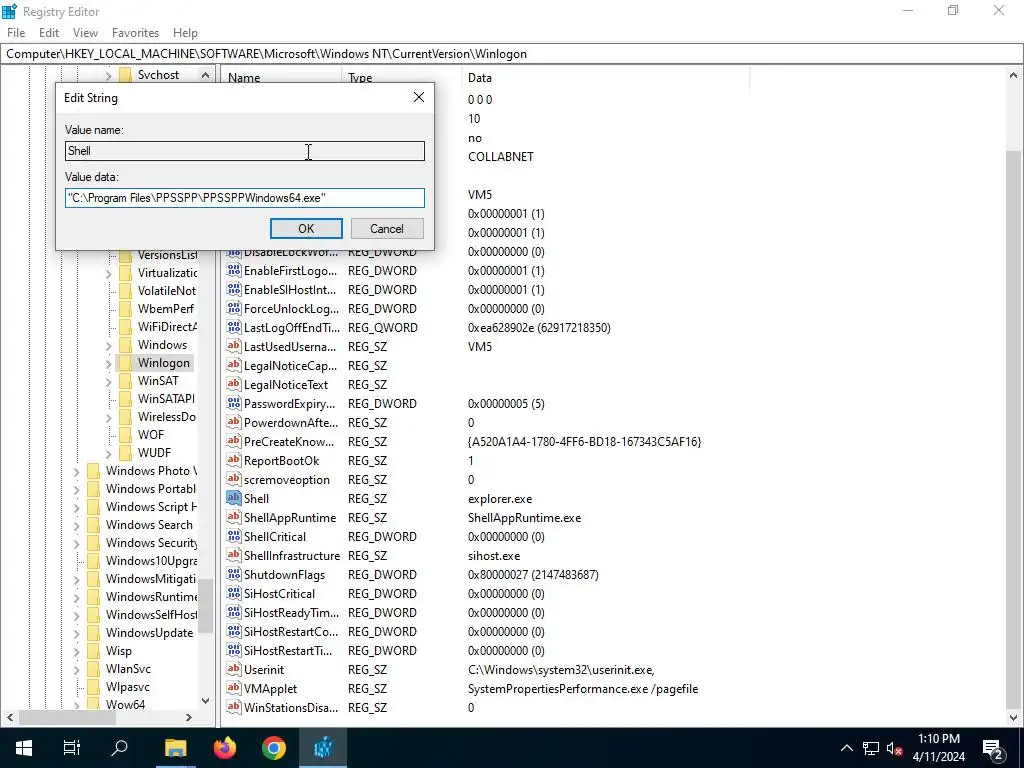
Task: Click the scremoveoption string icon
Action: [233, 479]
